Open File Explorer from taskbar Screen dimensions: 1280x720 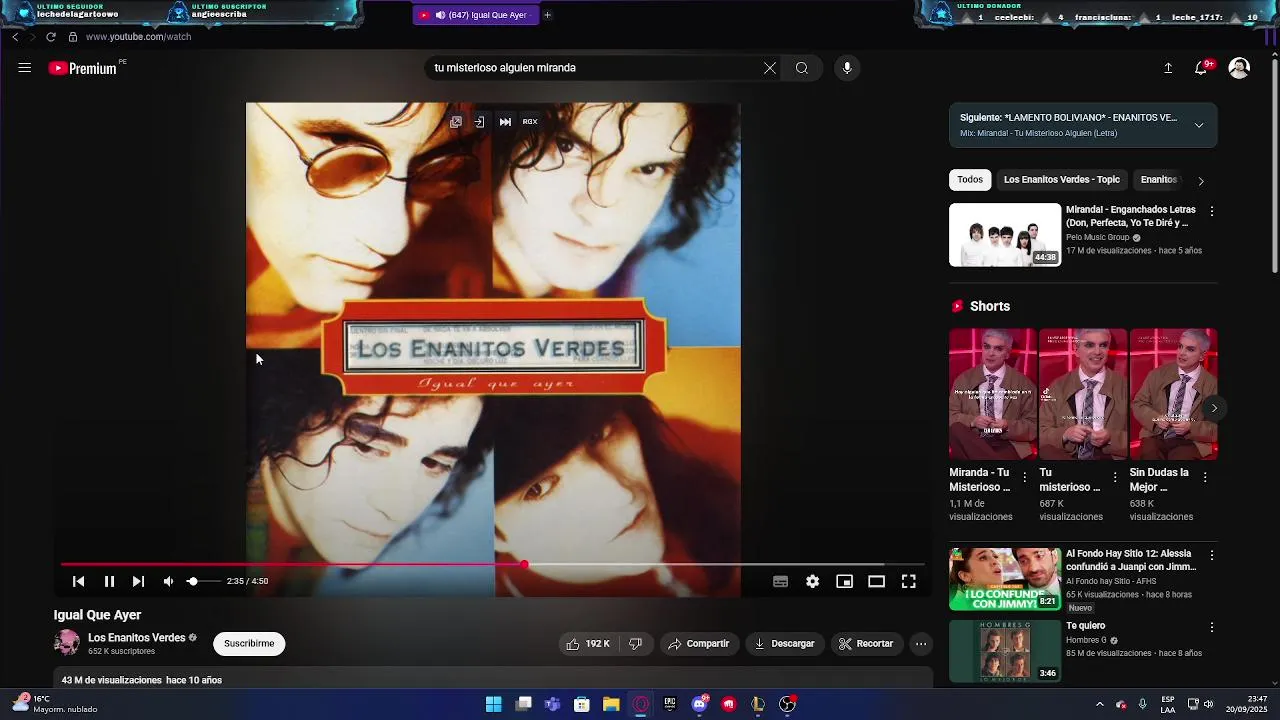pos(611,704)
